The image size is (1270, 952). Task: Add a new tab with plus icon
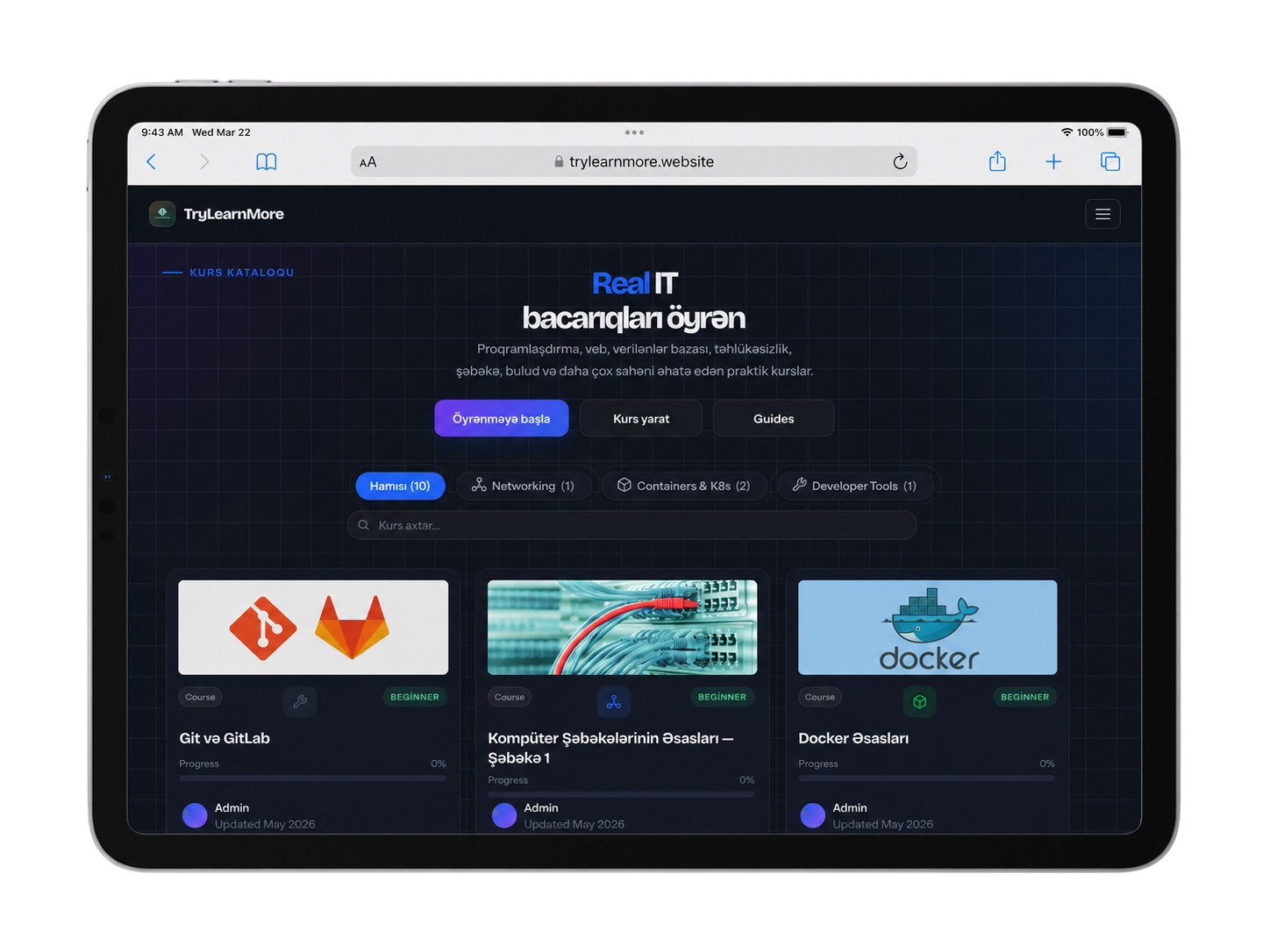[1053, 161]
